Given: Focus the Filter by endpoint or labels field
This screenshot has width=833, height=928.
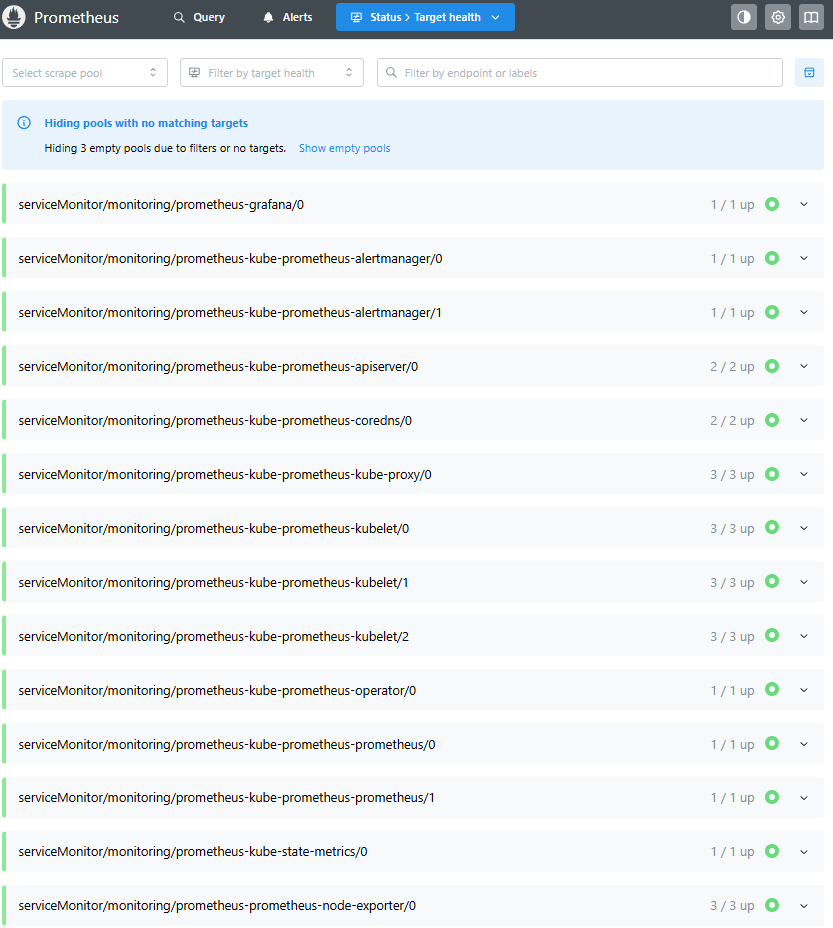Looking at the screenshot, I should tap(580, 73).
